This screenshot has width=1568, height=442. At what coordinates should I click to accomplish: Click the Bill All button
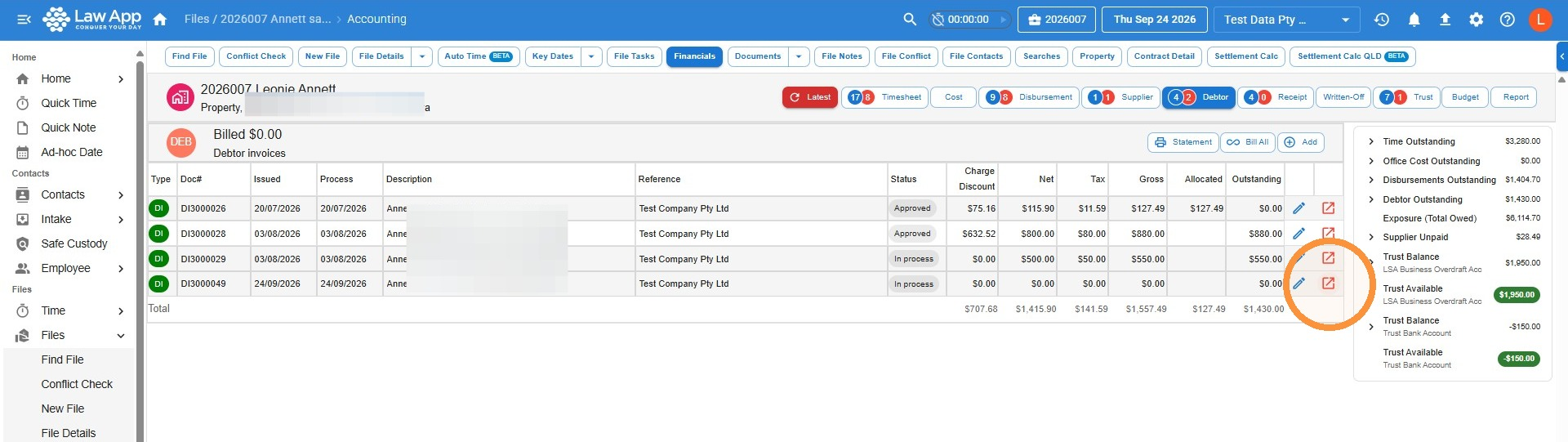pos(1248,142)
